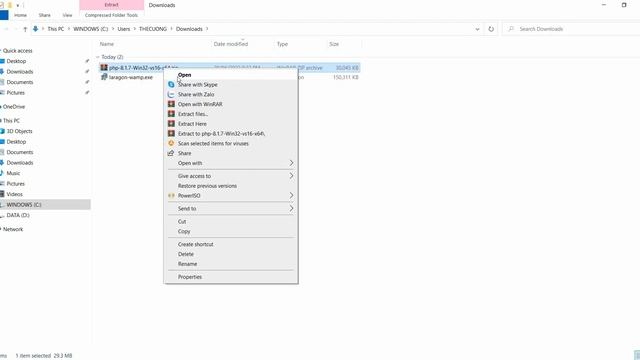Click THECUONG in address breadcrumb
640x360 pixels.
pos(153,29)
